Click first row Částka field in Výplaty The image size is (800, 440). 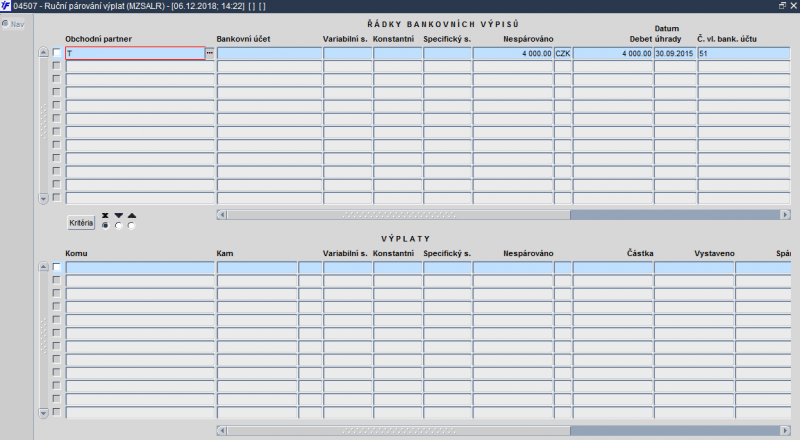613,267
